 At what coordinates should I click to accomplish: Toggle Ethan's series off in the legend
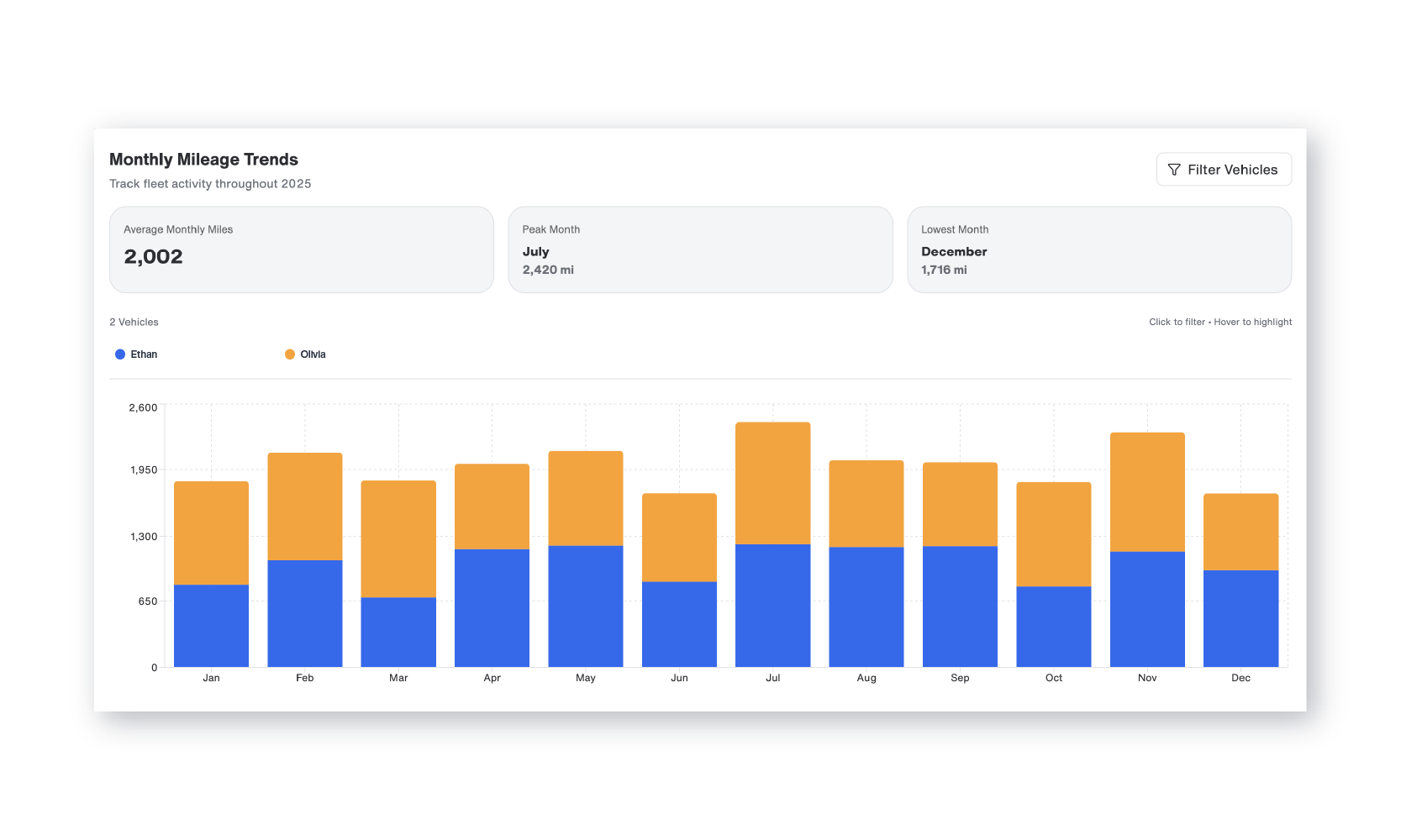click(x=134, y=354)
